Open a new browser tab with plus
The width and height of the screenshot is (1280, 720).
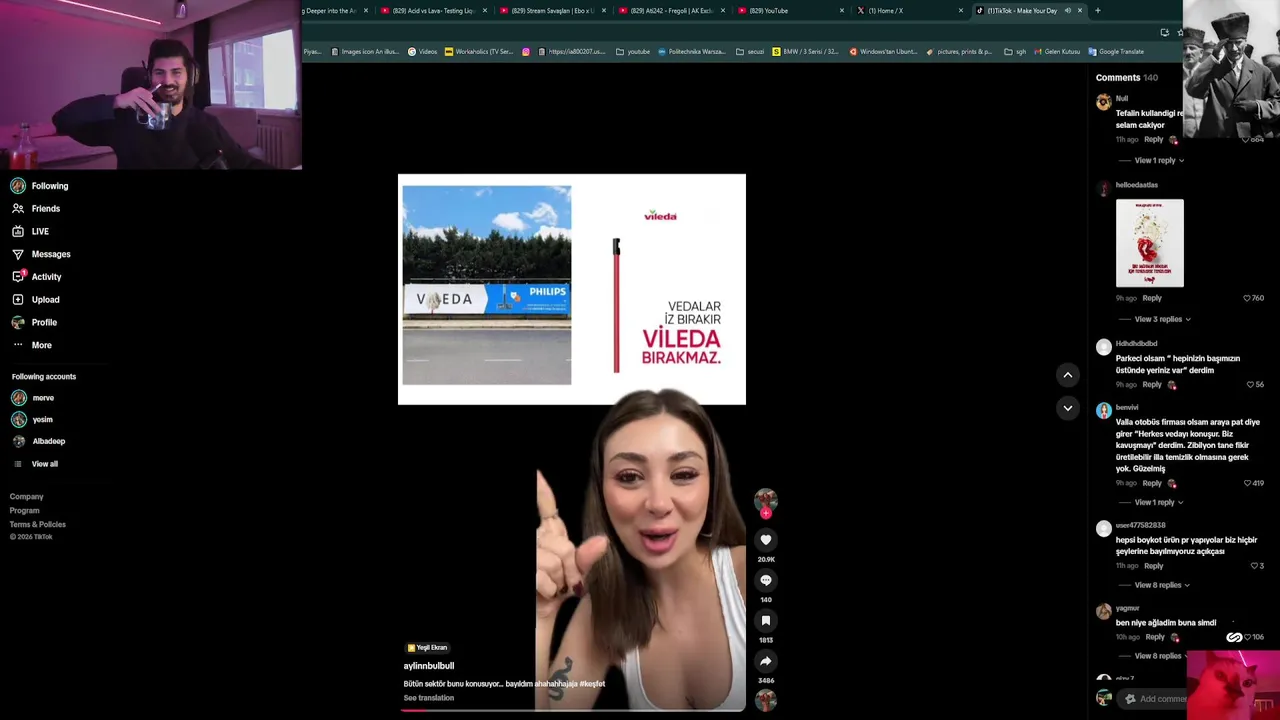[1098, 11]
